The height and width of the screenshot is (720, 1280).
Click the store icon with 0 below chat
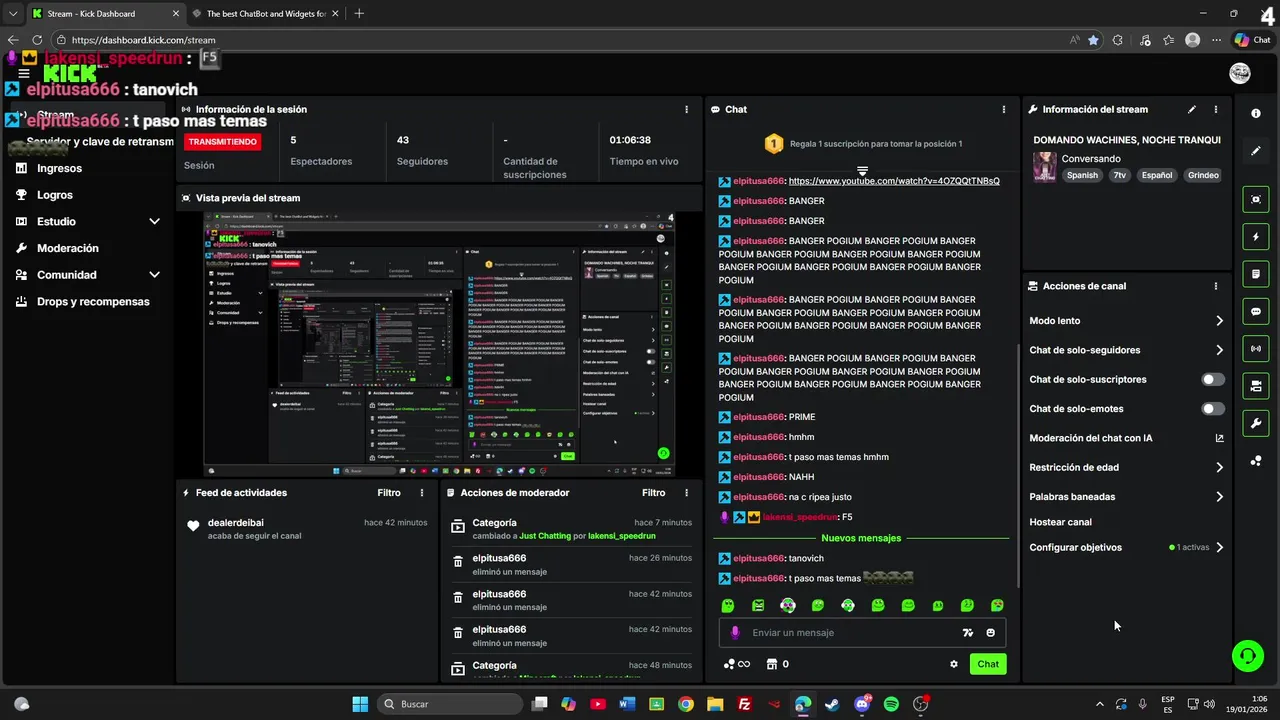777,664
